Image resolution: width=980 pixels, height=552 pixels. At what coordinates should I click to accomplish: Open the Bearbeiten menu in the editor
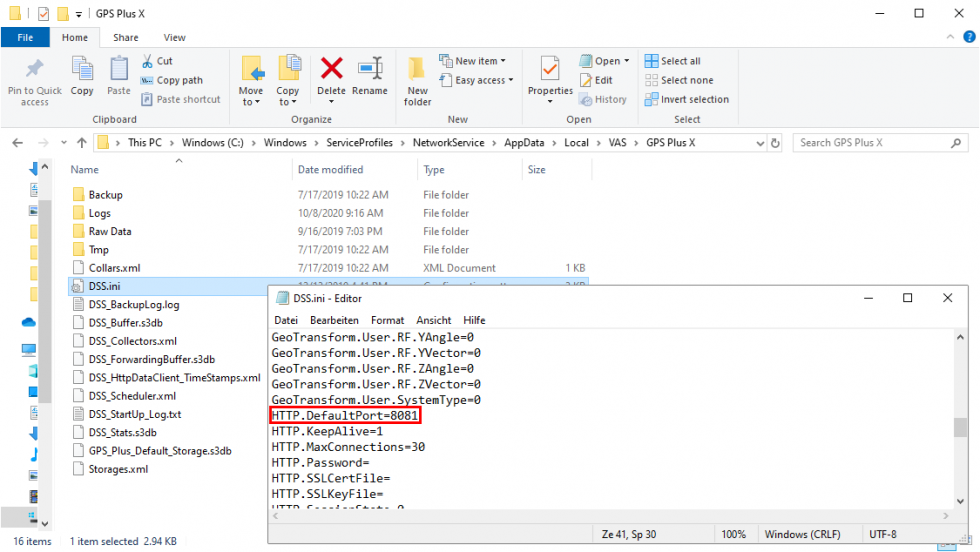click(x=334, y=320)
